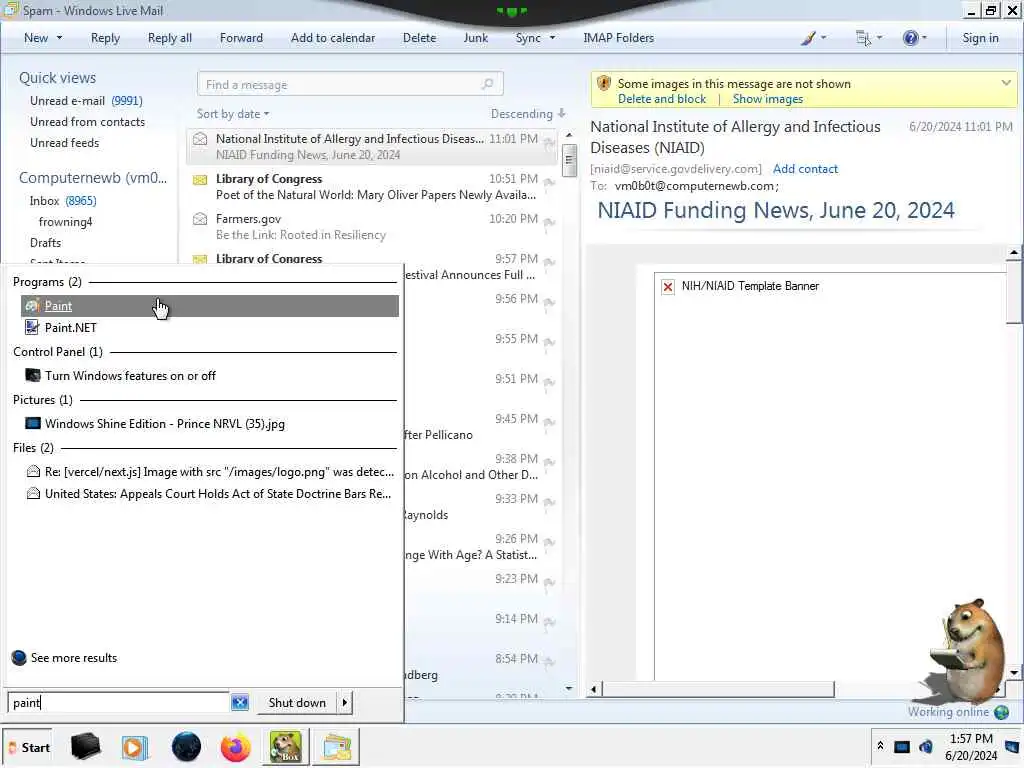Open the Inbox folder
This screenshot has width=1024, height=768.
(x=63, y=200)
